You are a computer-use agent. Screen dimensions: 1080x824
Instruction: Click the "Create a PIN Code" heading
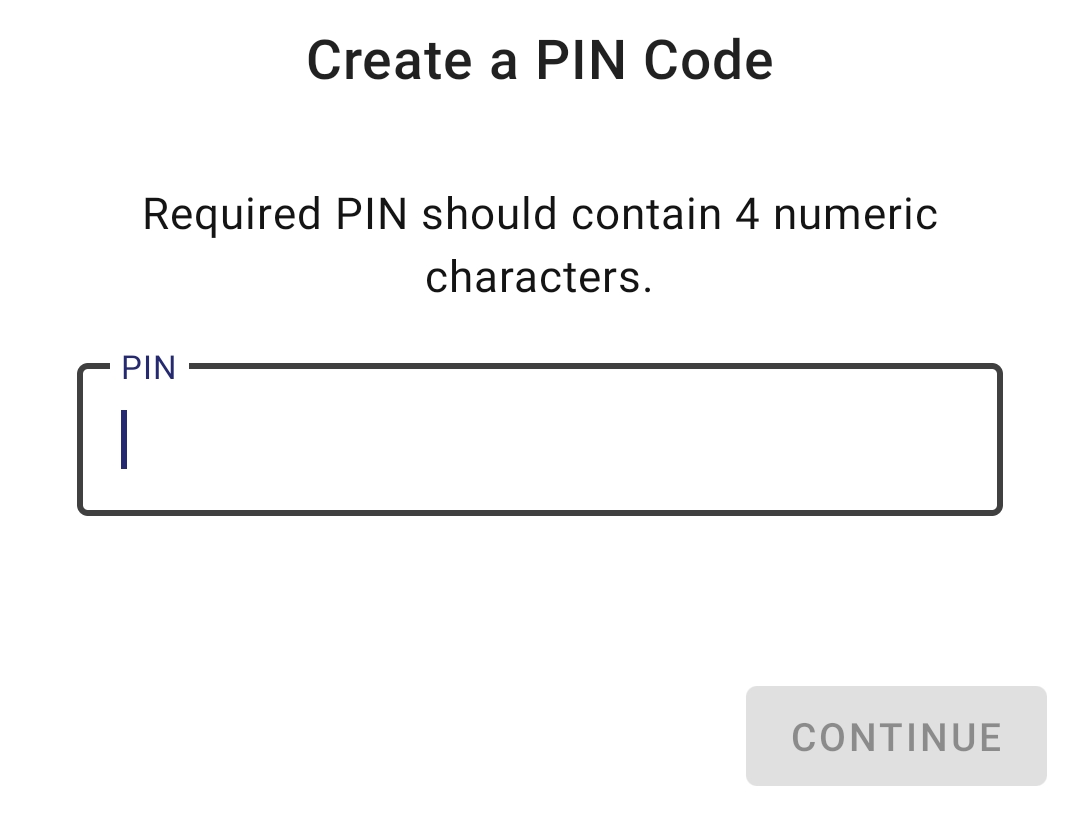tap(540, 60)
